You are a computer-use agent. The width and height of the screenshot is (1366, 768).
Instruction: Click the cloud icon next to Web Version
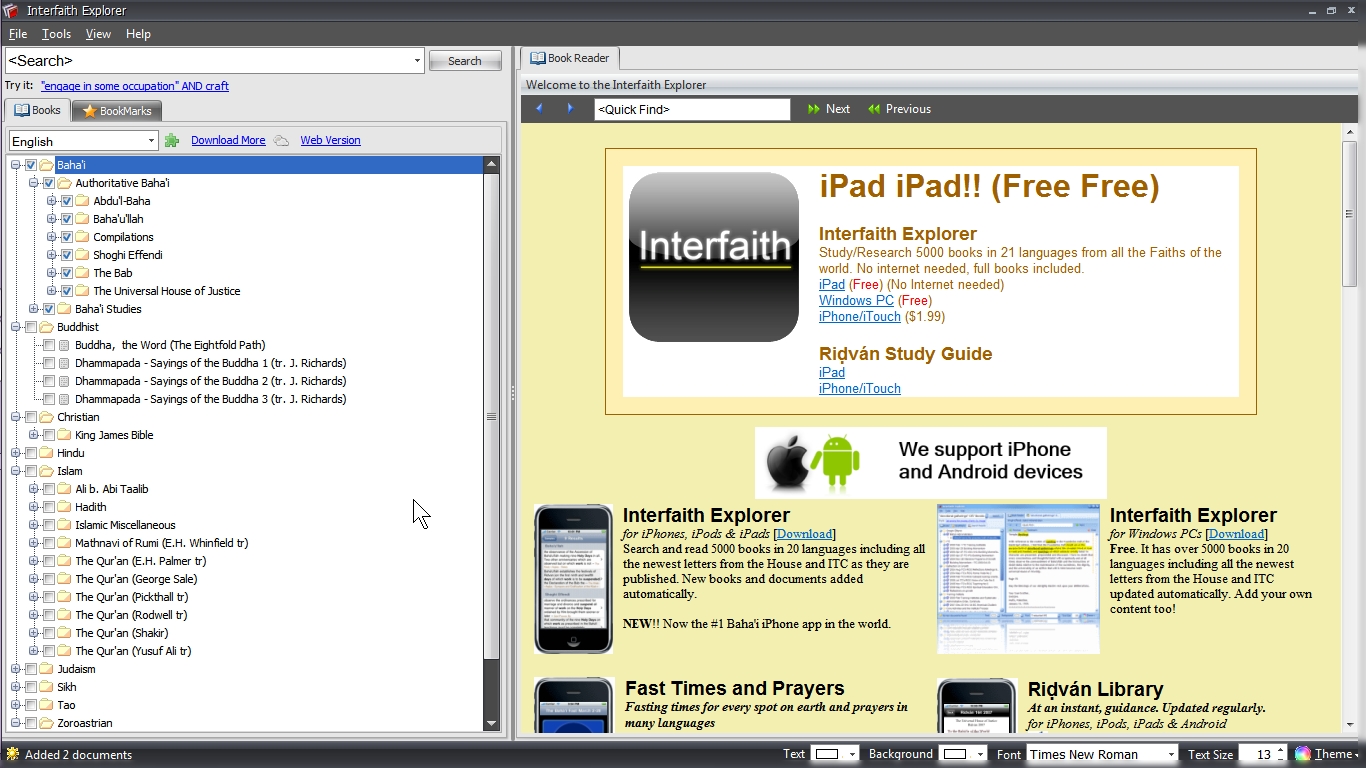pos(283,140)
